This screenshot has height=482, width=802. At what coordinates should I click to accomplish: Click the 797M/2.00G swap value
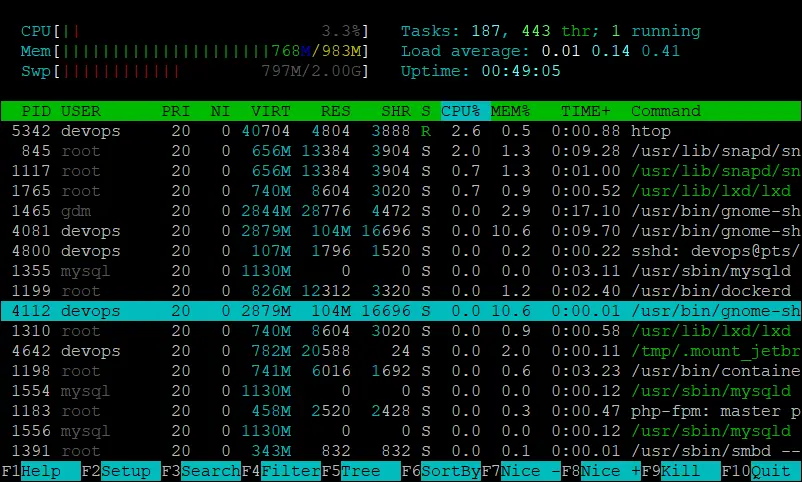[311, 71]
